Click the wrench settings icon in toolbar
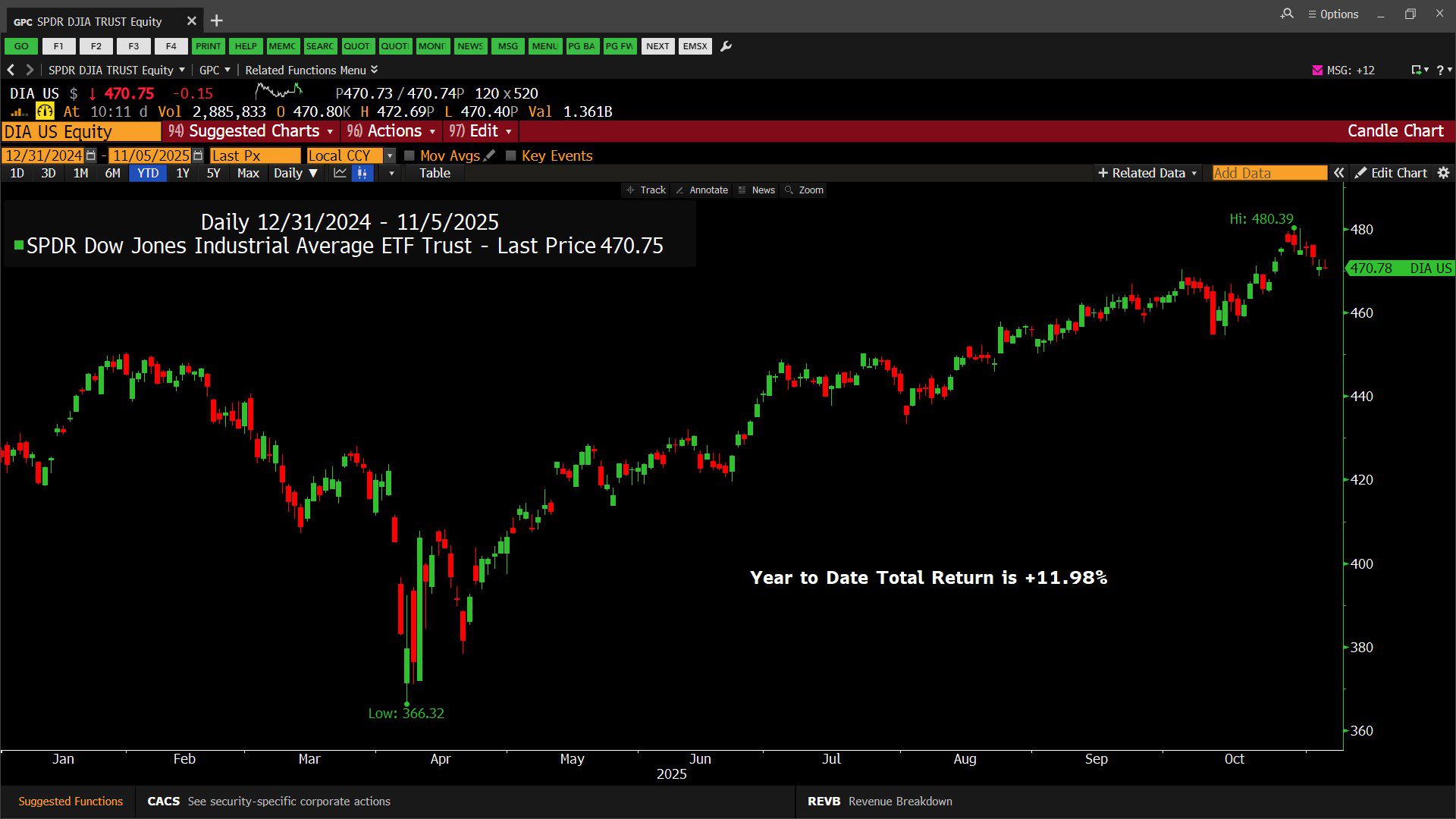1456x819 pixels. [x=726, y=46]
